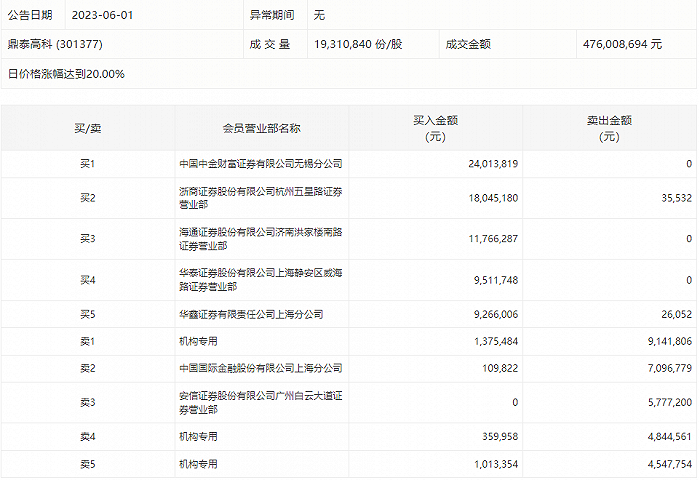
Task: Select the 买4 row label
Action: [88, 280]
